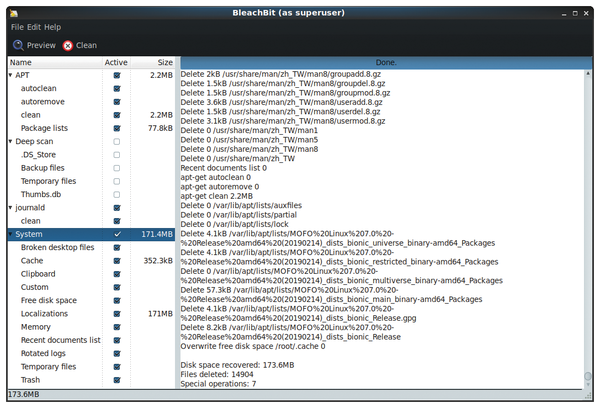The image size is (600, 408).
Task: Select the autoclean tree row
Action: coord(91,88)
